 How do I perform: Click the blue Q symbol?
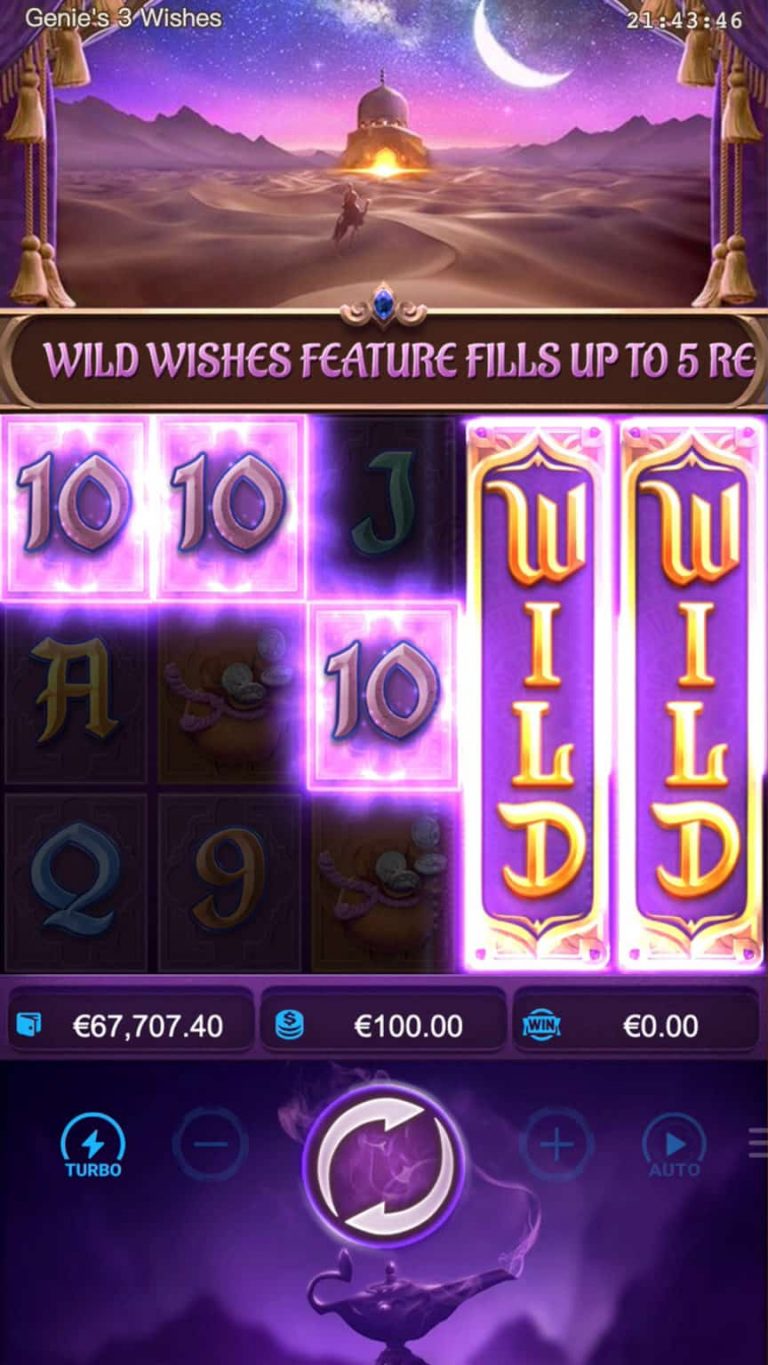click(76, 877)
